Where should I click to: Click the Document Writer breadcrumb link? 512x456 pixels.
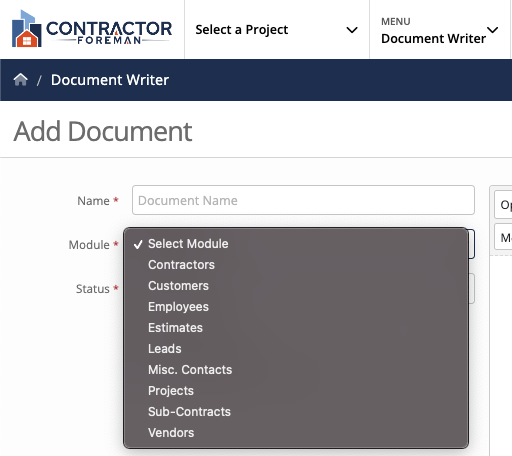110,80
